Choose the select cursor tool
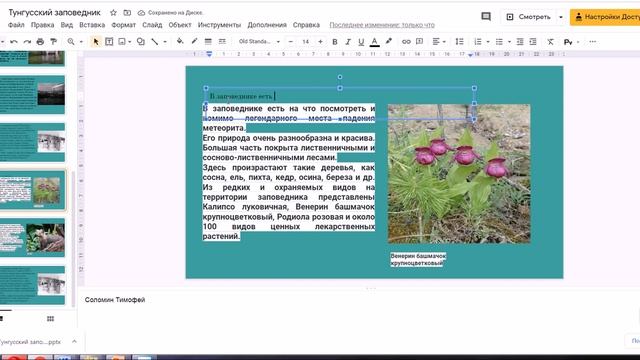 [96, 42]
